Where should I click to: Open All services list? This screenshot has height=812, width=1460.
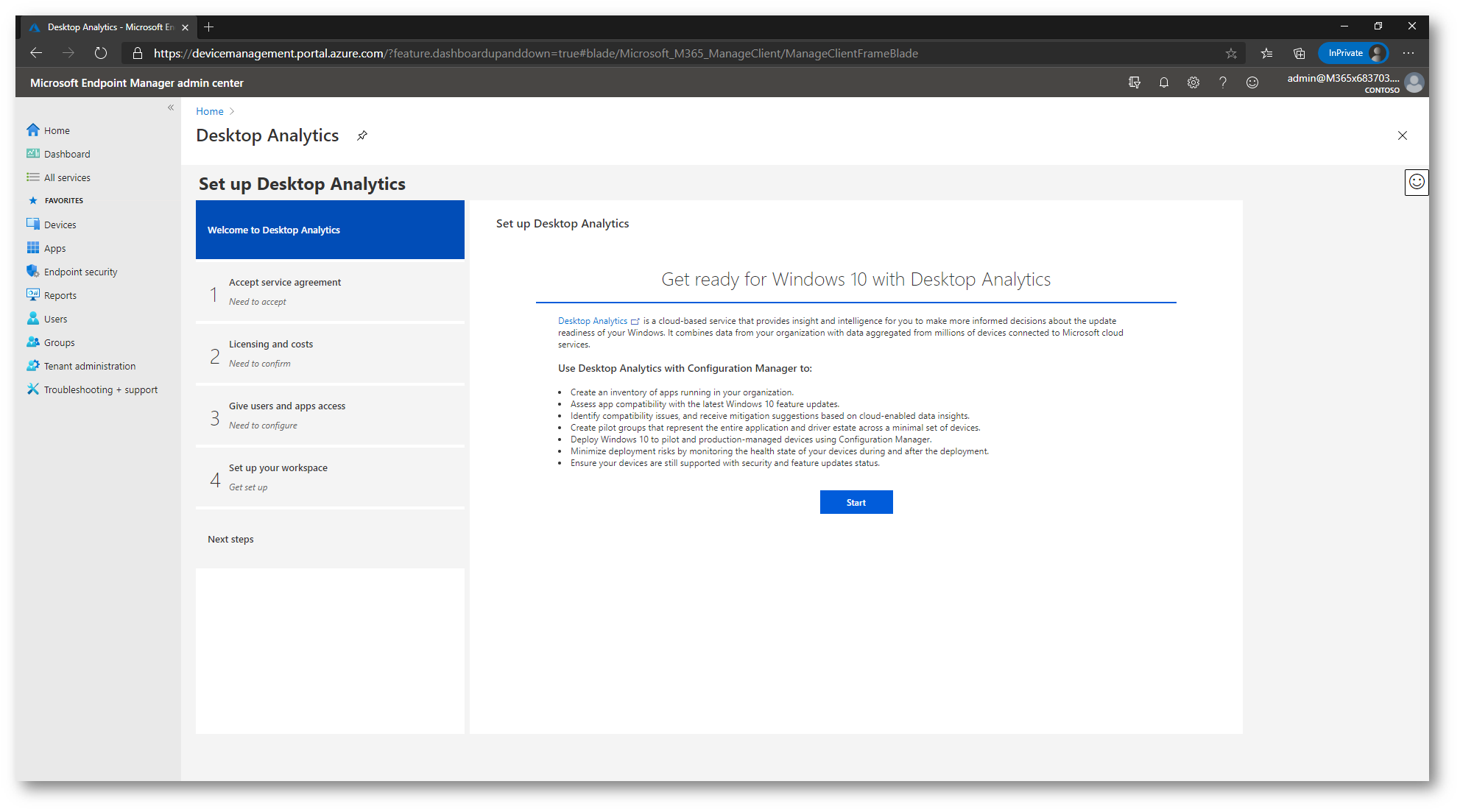[x=67, y=177]
